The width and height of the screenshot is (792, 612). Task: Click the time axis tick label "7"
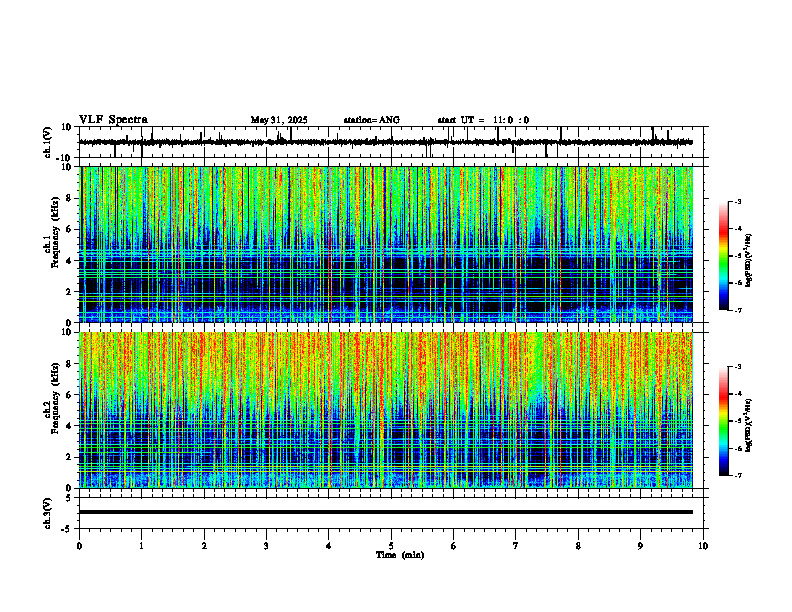click(x=516, y=546)
